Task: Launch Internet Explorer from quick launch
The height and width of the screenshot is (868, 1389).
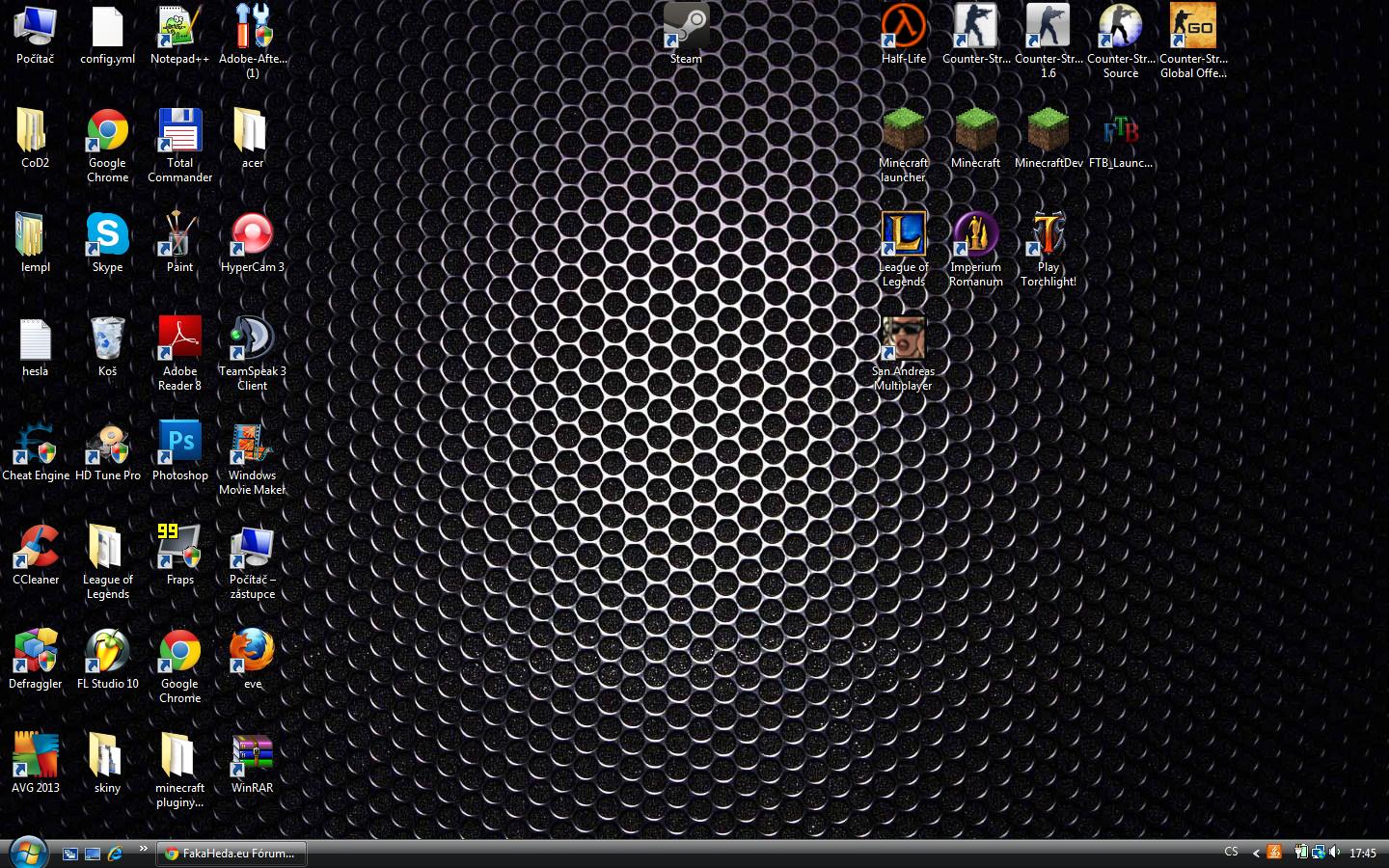Action: [x=115, y=854]
